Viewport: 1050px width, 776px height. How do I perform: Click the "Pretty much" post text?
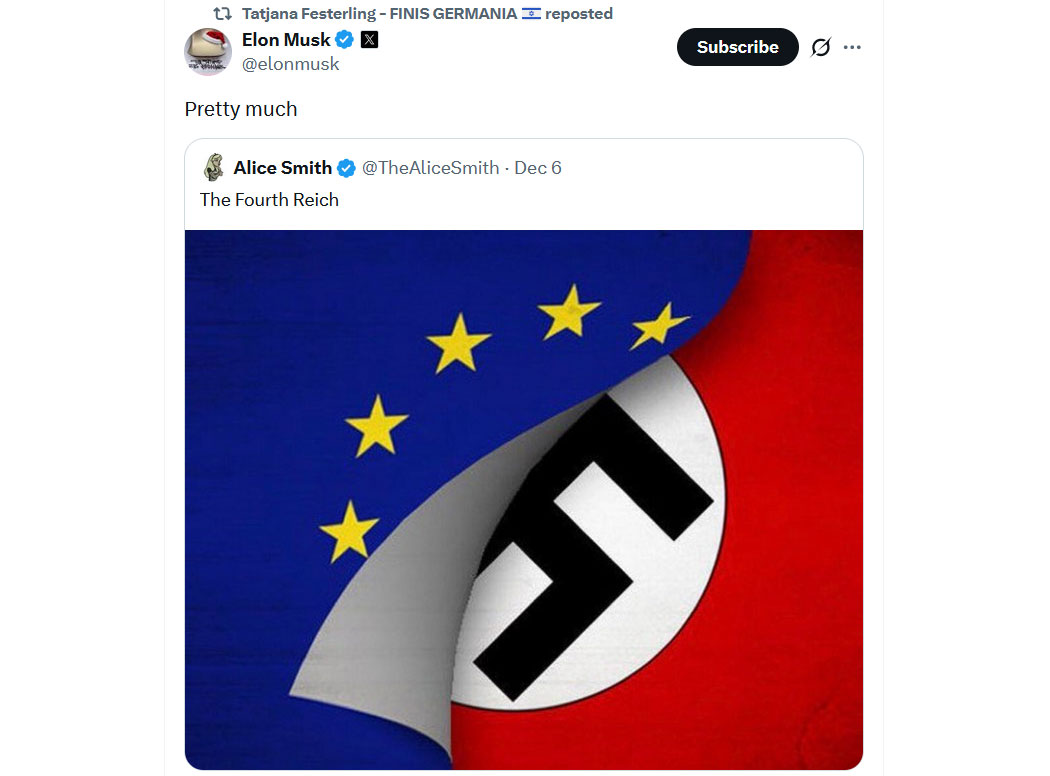(x=241, y=109)
